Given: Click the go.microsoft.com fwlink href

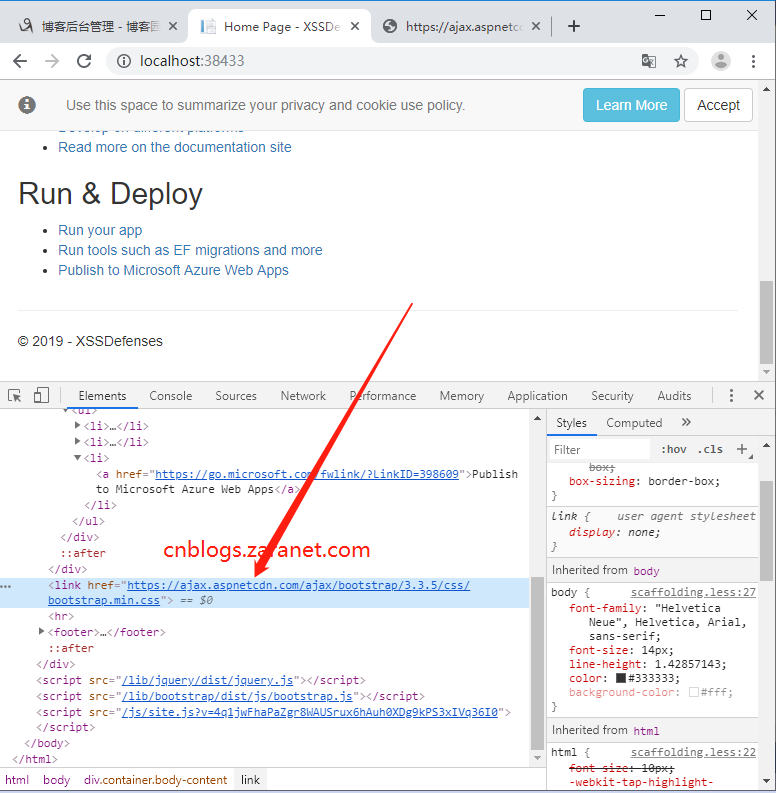Looking at the screenshot, I should click(307, 474).
